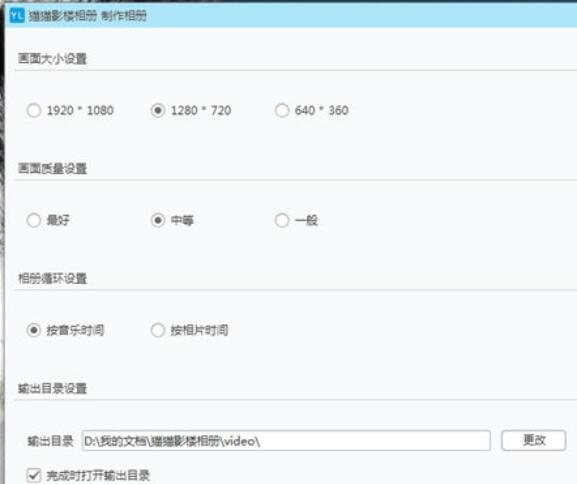Image resolution: width=577 pixels, height=484 pixels.
Task: Toggle the 完成时打开输出目录 checkbox
Action: point(34,475)
